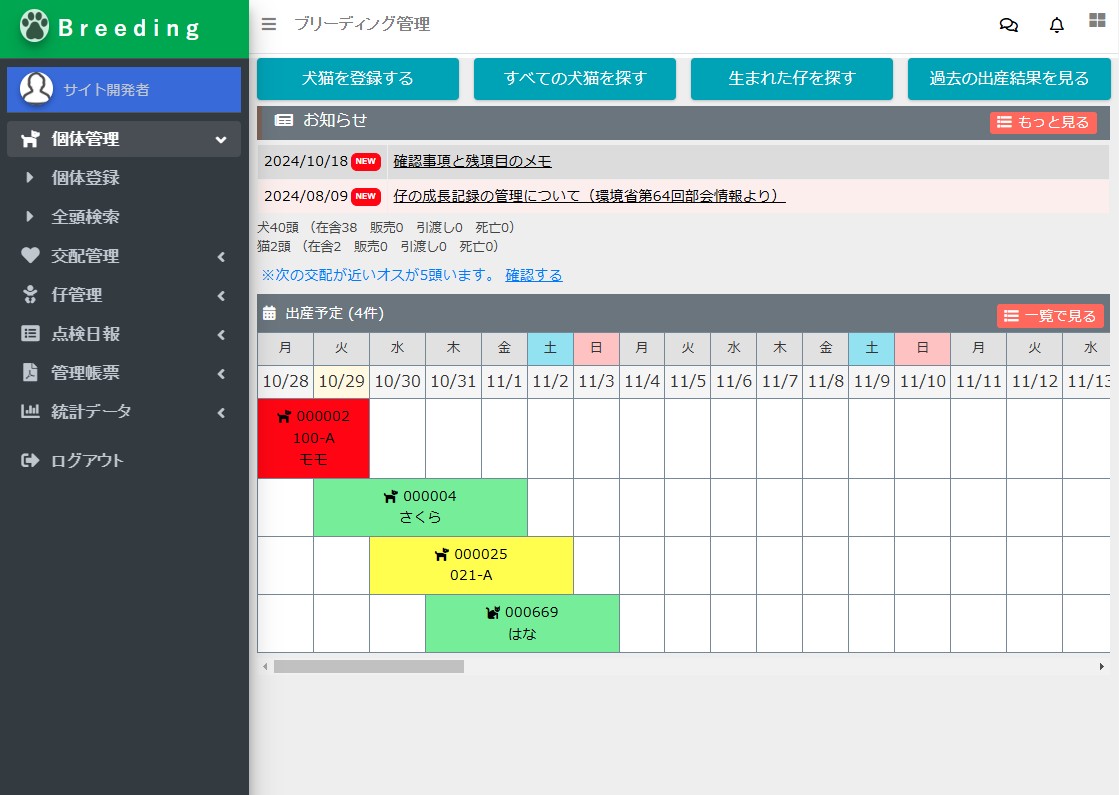Click the logout icon in sidebar

(x=31, y=460)
